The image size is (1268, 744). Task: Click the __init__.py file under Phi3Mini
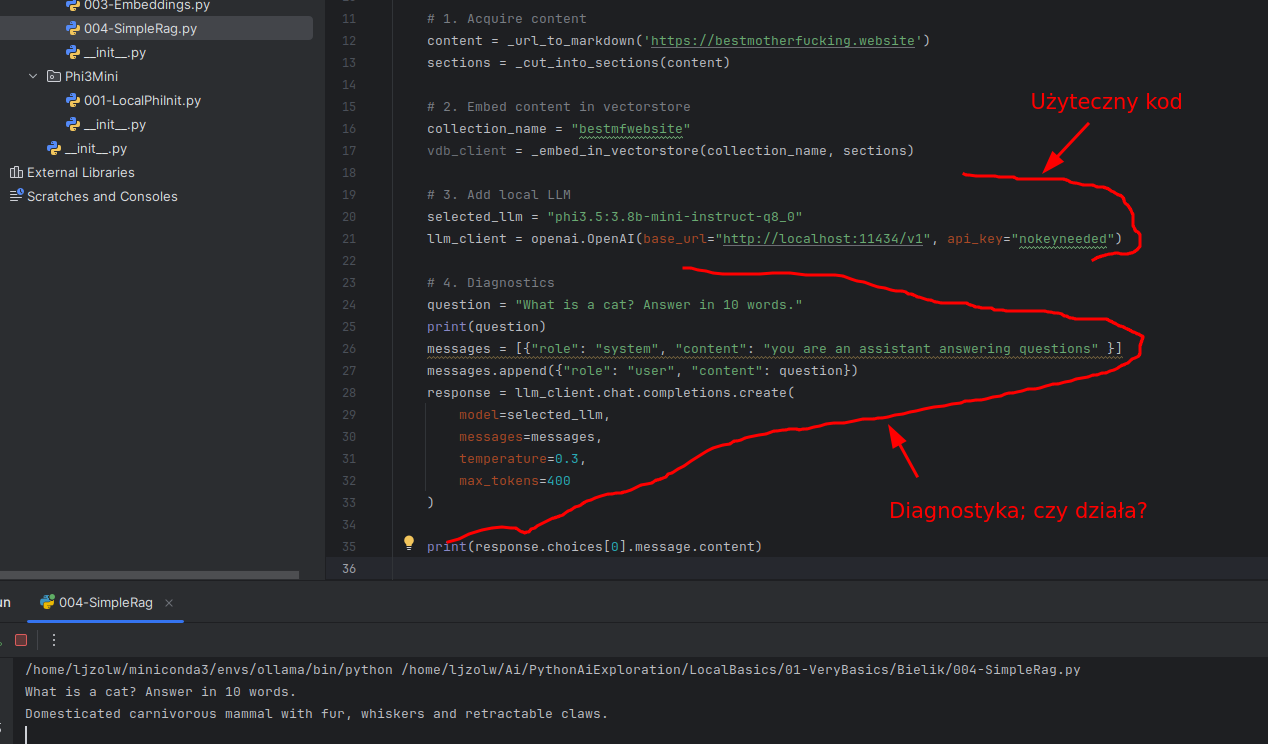(115, 125)
